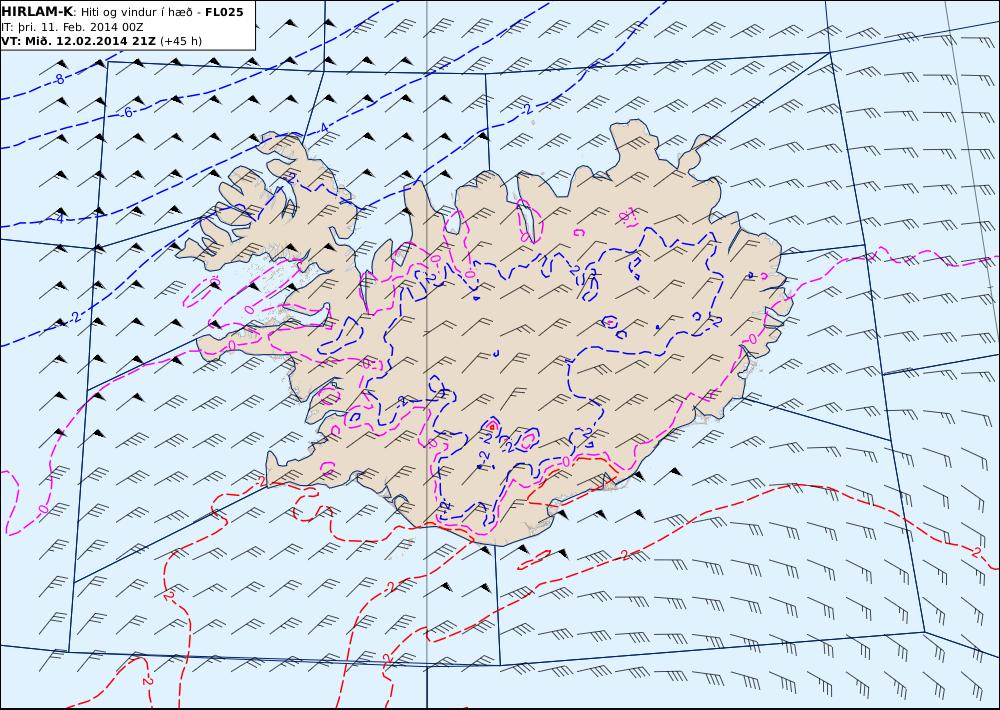Image resolution: width=1000 pixels, height=710 pixels.
Task: Click the '-8' blue isotherm label
Action: [58, 80]
